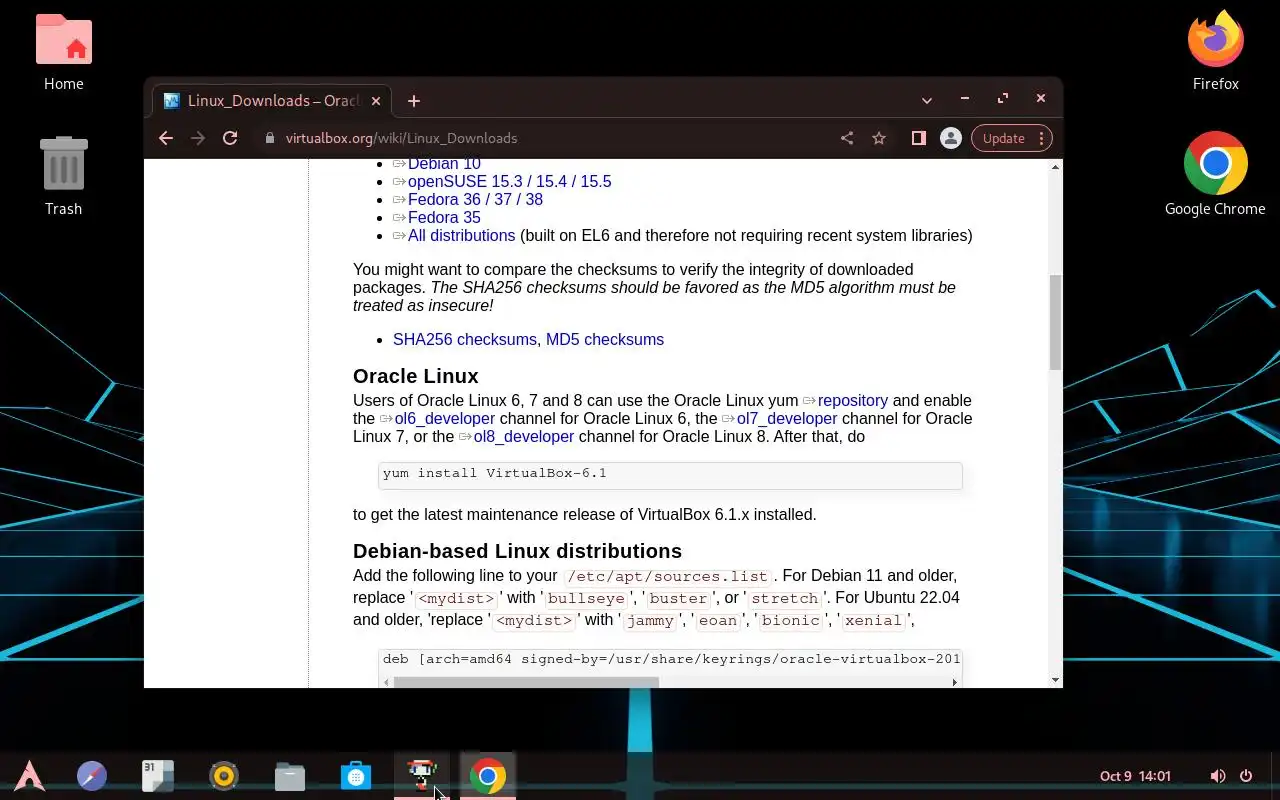
Task: Open openSUSE 15.3 / 15.4 / 15.5 link
Action: [509, 181]
